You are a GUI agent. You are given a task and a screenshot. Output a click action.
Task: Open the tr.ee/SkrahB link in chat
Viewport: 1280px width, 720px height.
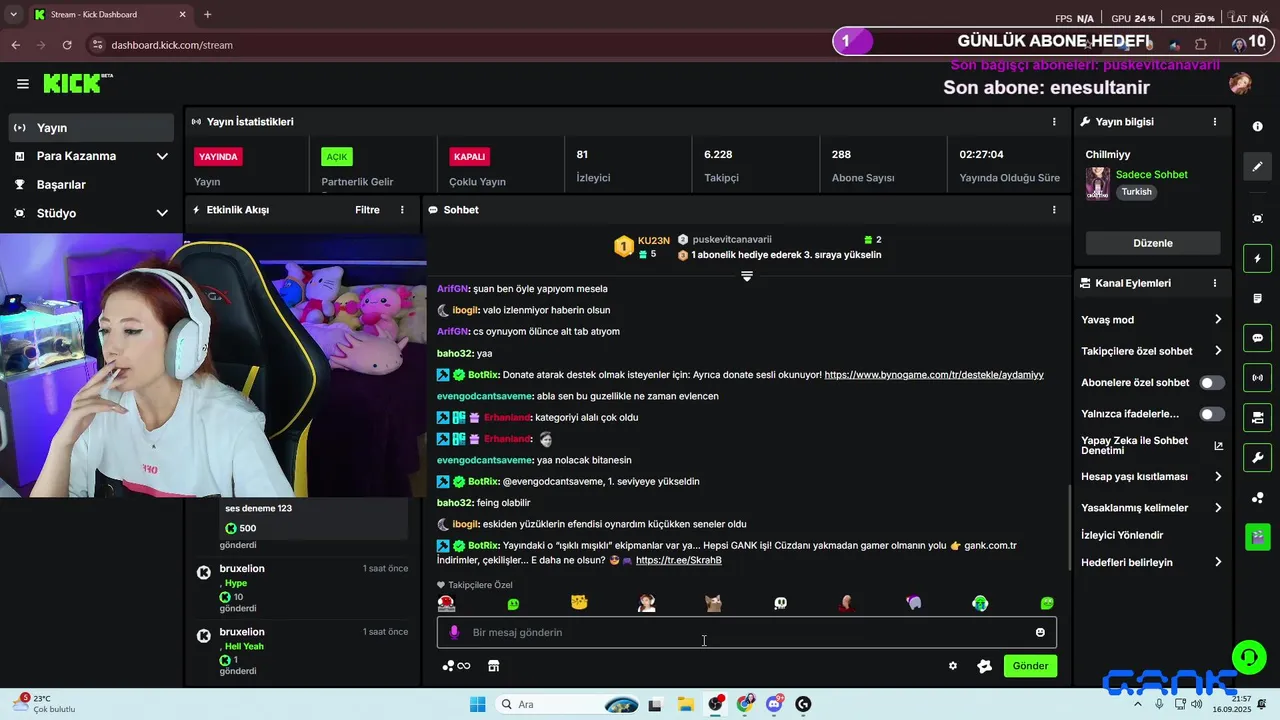coord(678,560)
